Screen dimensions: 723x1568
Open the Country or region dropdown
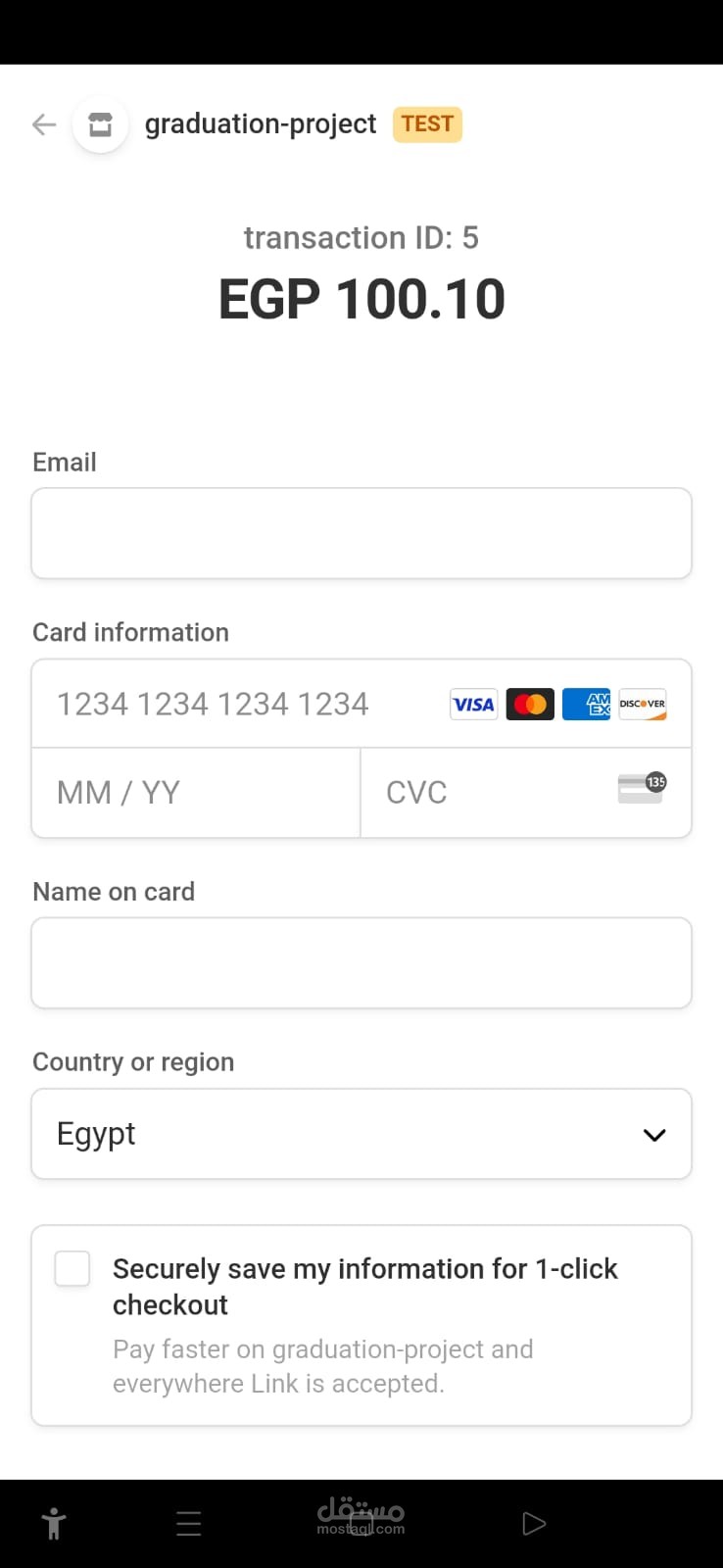[x=361, y=1134]
